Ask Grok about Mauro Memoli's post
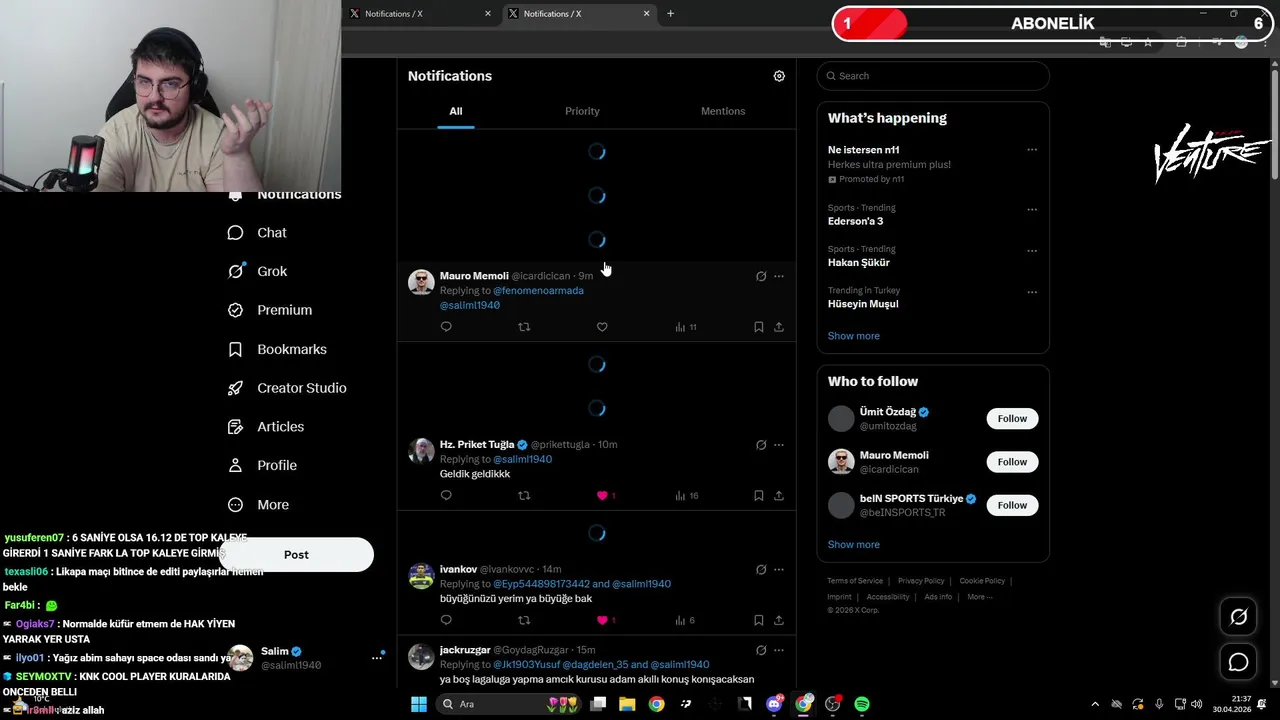1280x720 pixels. click(x=761, y=276)
